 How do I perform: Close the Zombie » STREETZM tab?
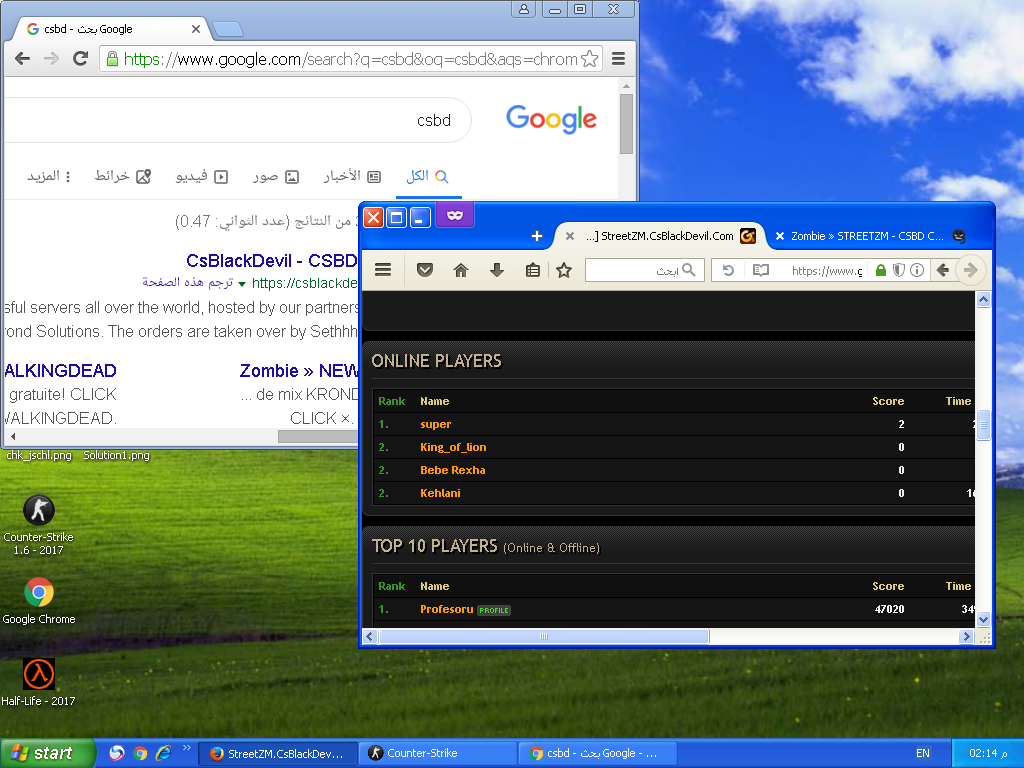coord(779,236)
